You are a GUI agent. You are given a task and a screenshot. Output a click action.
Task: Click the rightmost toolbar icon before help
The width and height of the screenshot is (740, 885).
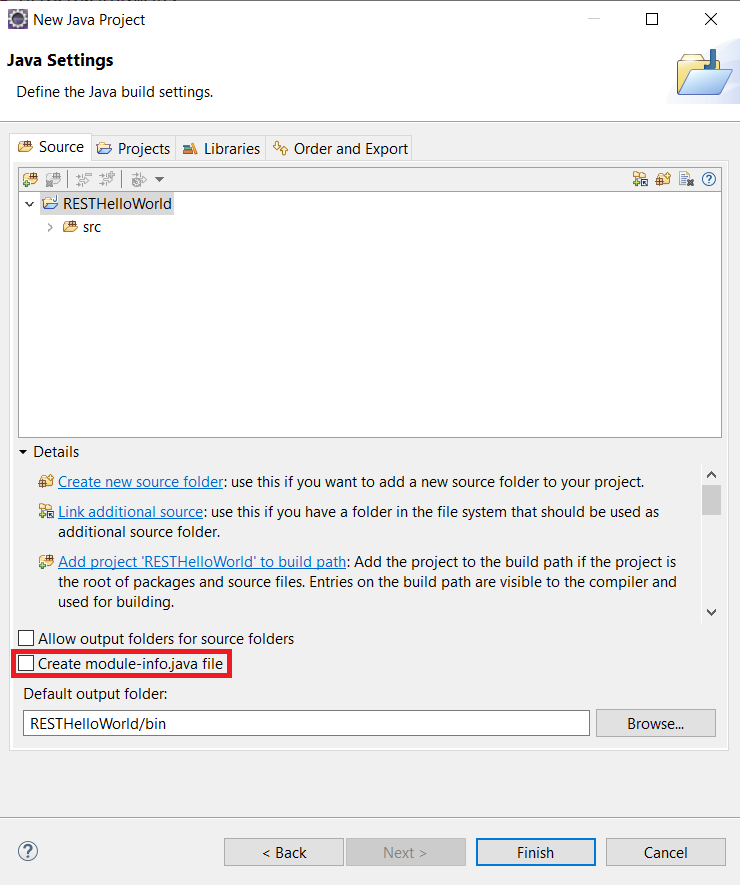pyautogui.click(x=686, y=179)
